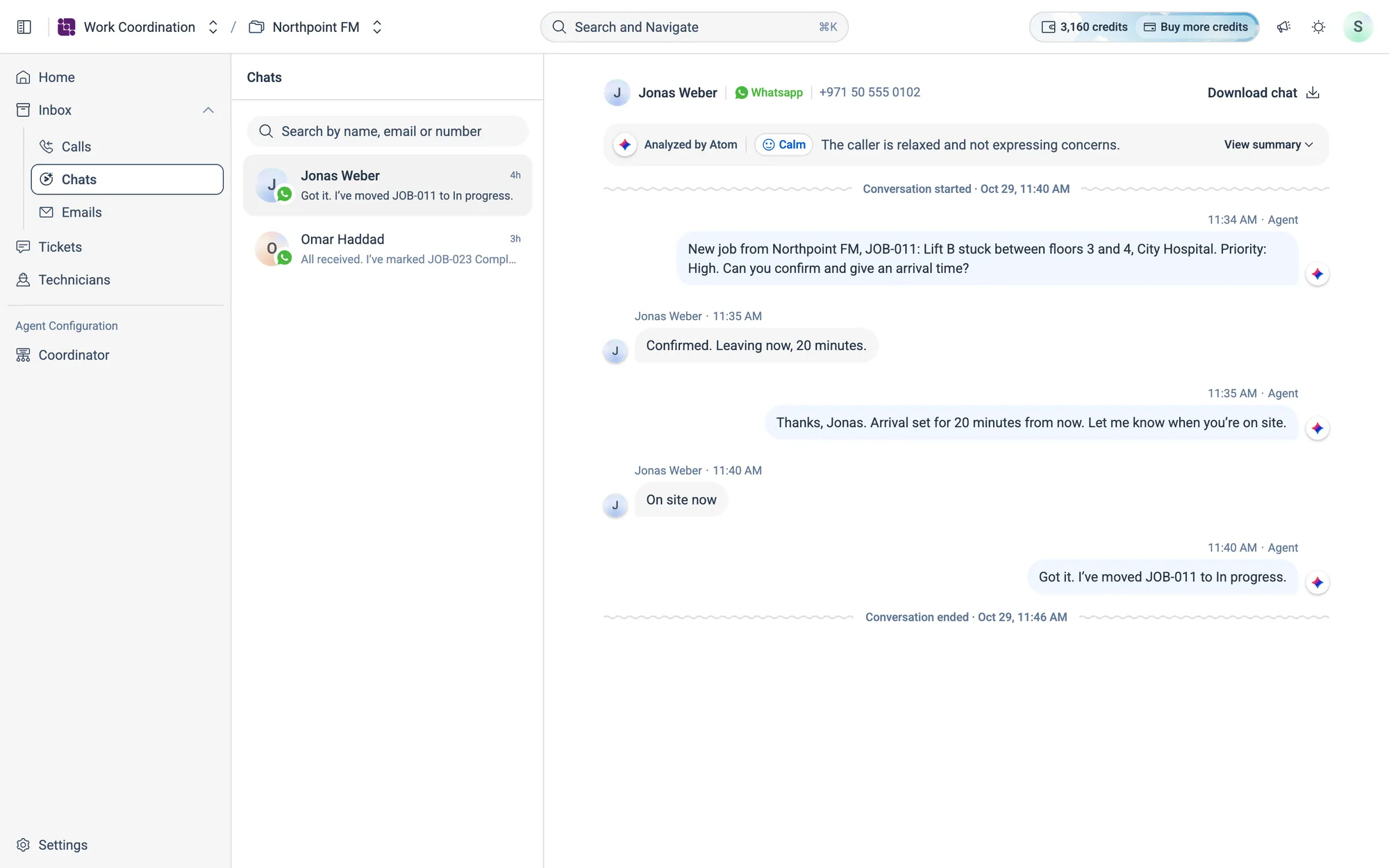This screenshot has height=868, width=1389.
Task: Select Chats in the sidebar
Action: 127,179
